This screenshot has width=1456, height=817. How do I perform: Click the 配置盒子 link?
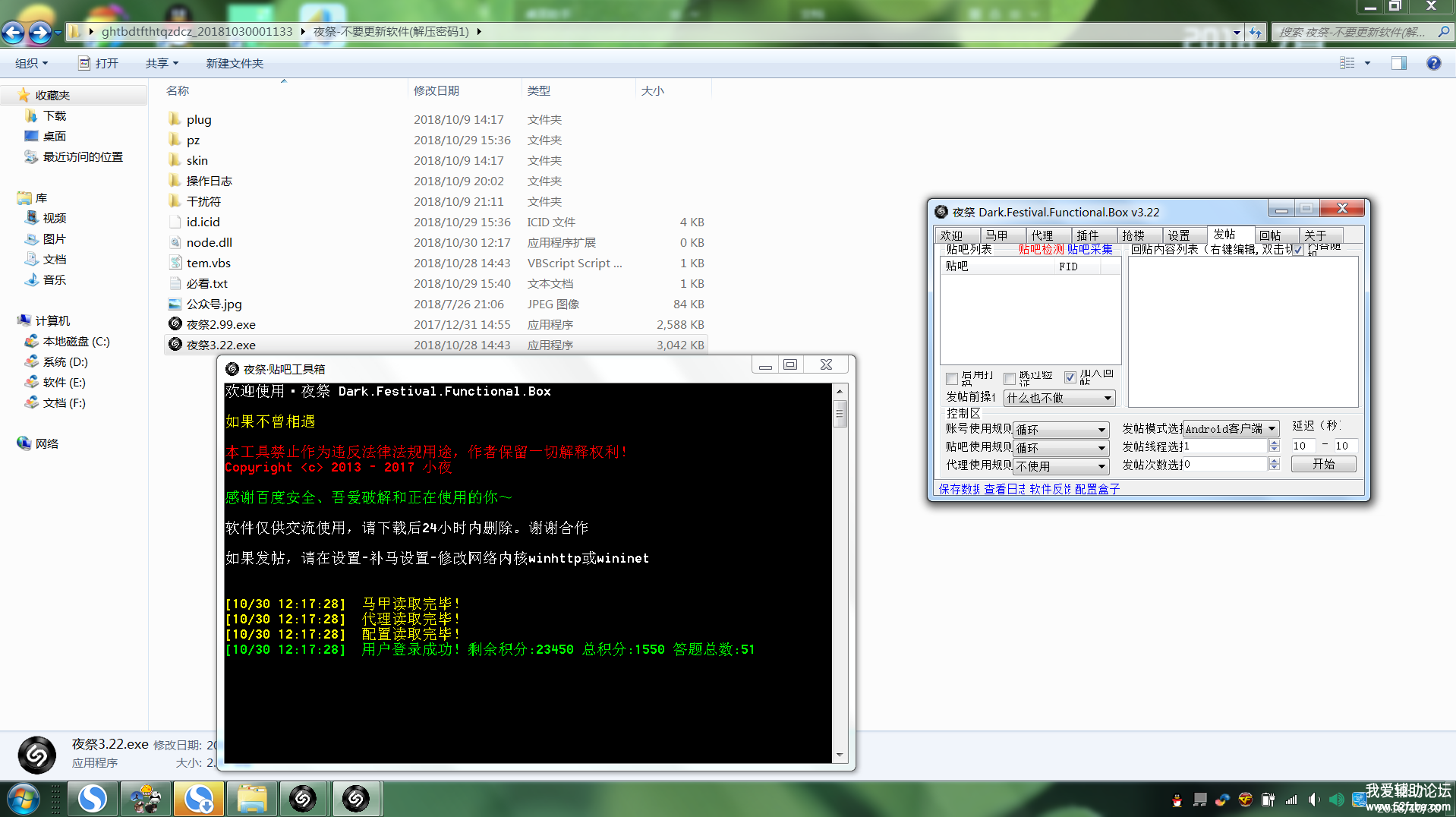pyautogui.click(x=1098, y=489)
